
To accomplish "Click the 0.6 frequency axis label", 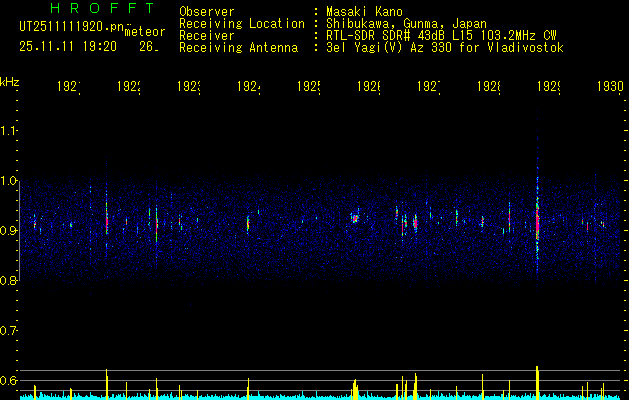I will pyautogui.click(x=9, y=380).
